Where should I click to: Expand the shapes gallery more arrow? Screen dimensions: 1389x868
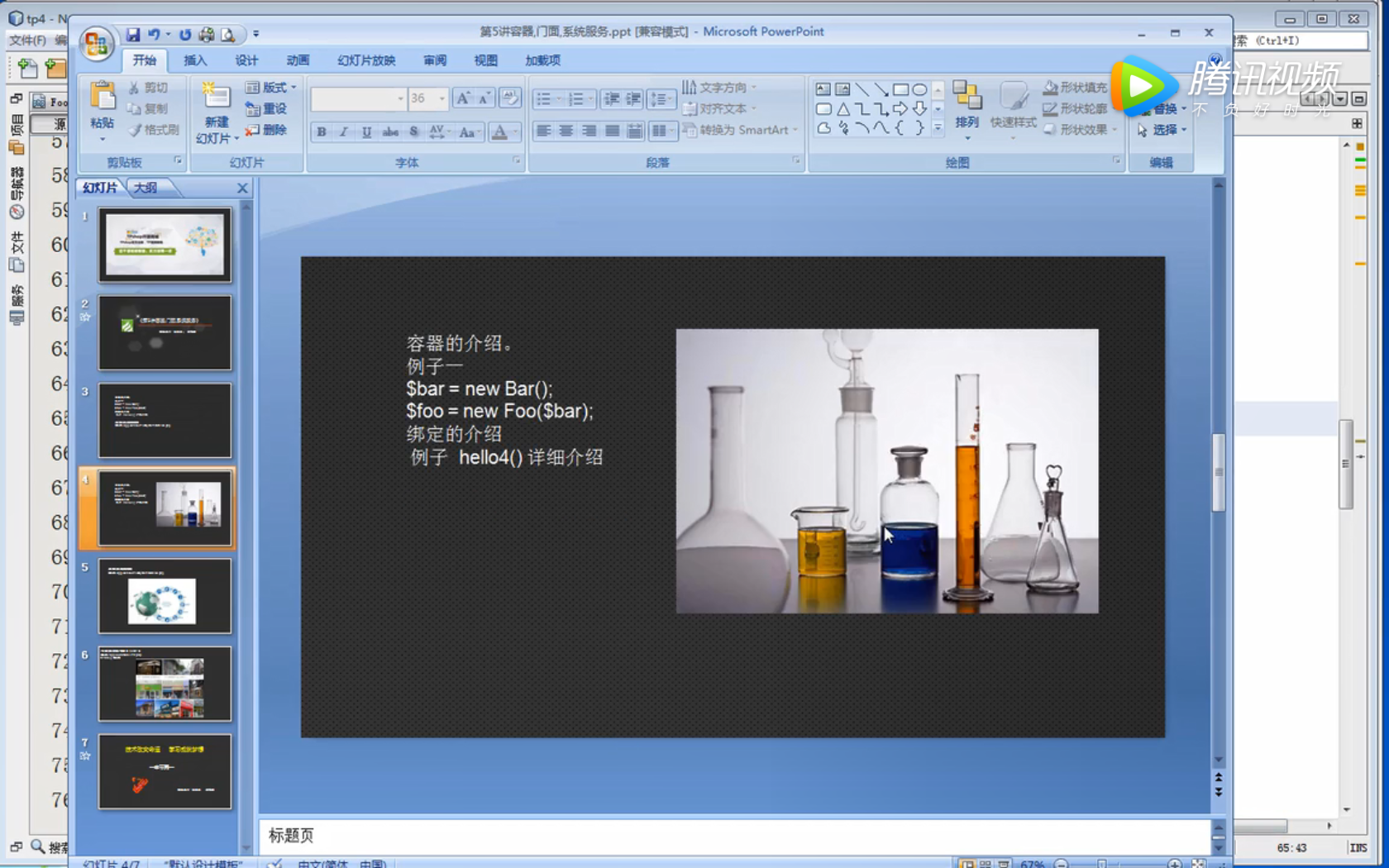click(938, 129)
